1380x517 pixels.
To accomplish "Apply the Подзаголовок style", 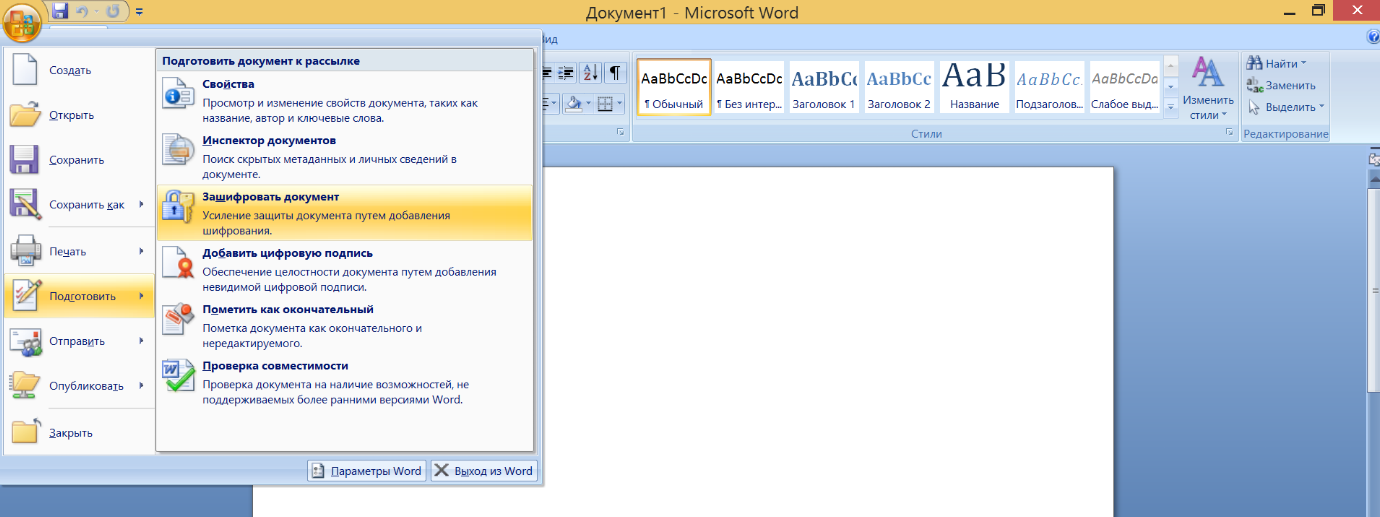I will [x=1049, y=86].
